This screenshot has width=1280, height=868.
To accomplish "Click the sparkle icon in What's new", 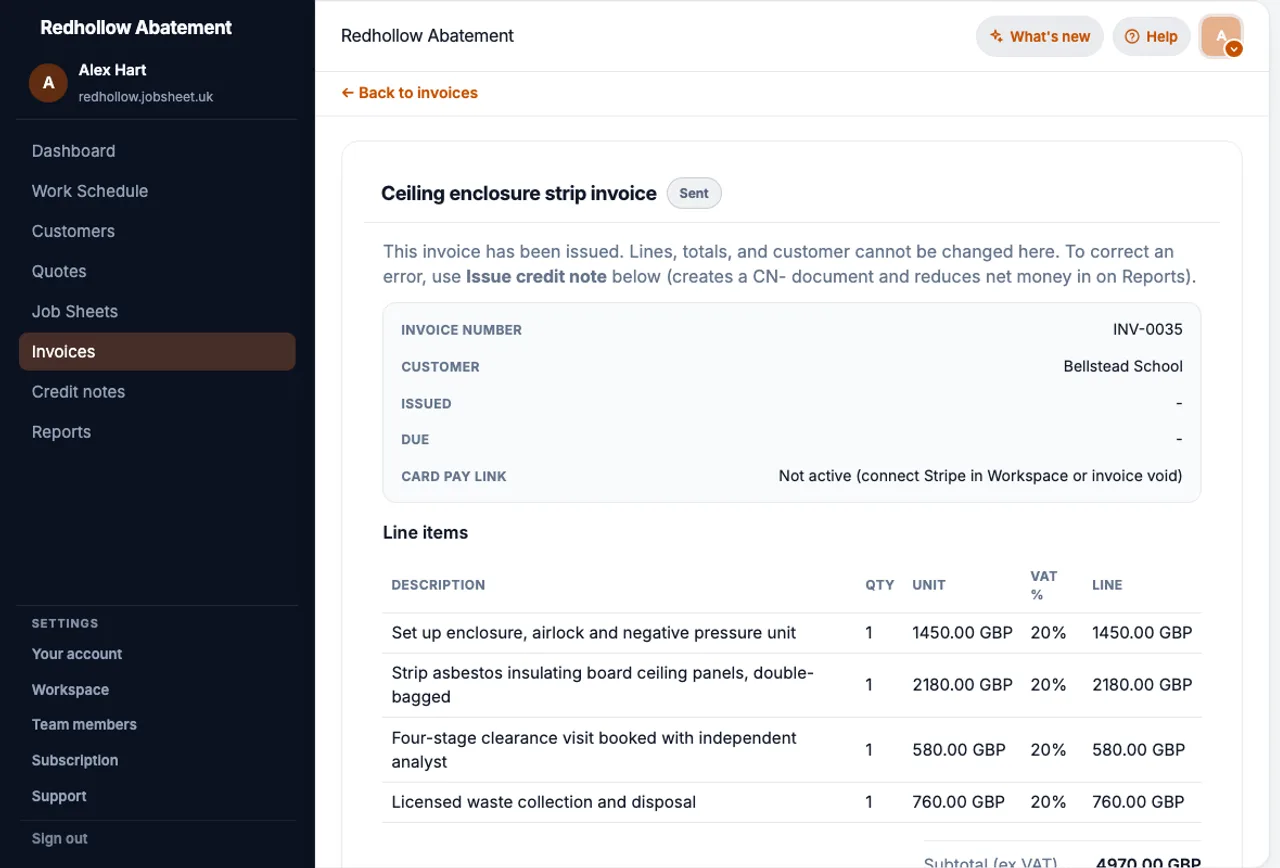I will 996,36.
